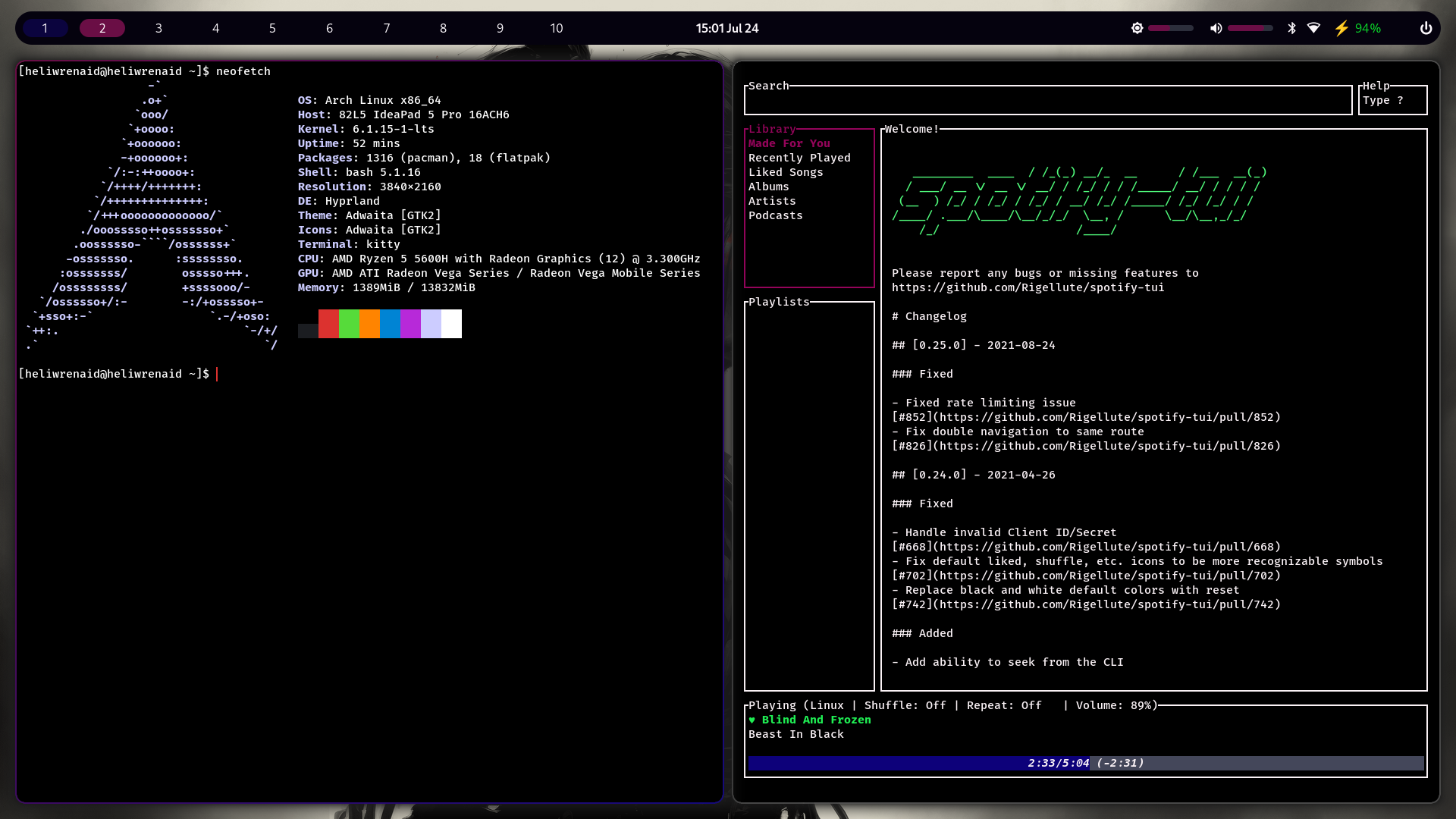The width and height of the screenshot is (1456, 819).
Task: Switch to workspace 9
Action: (500, 28)
